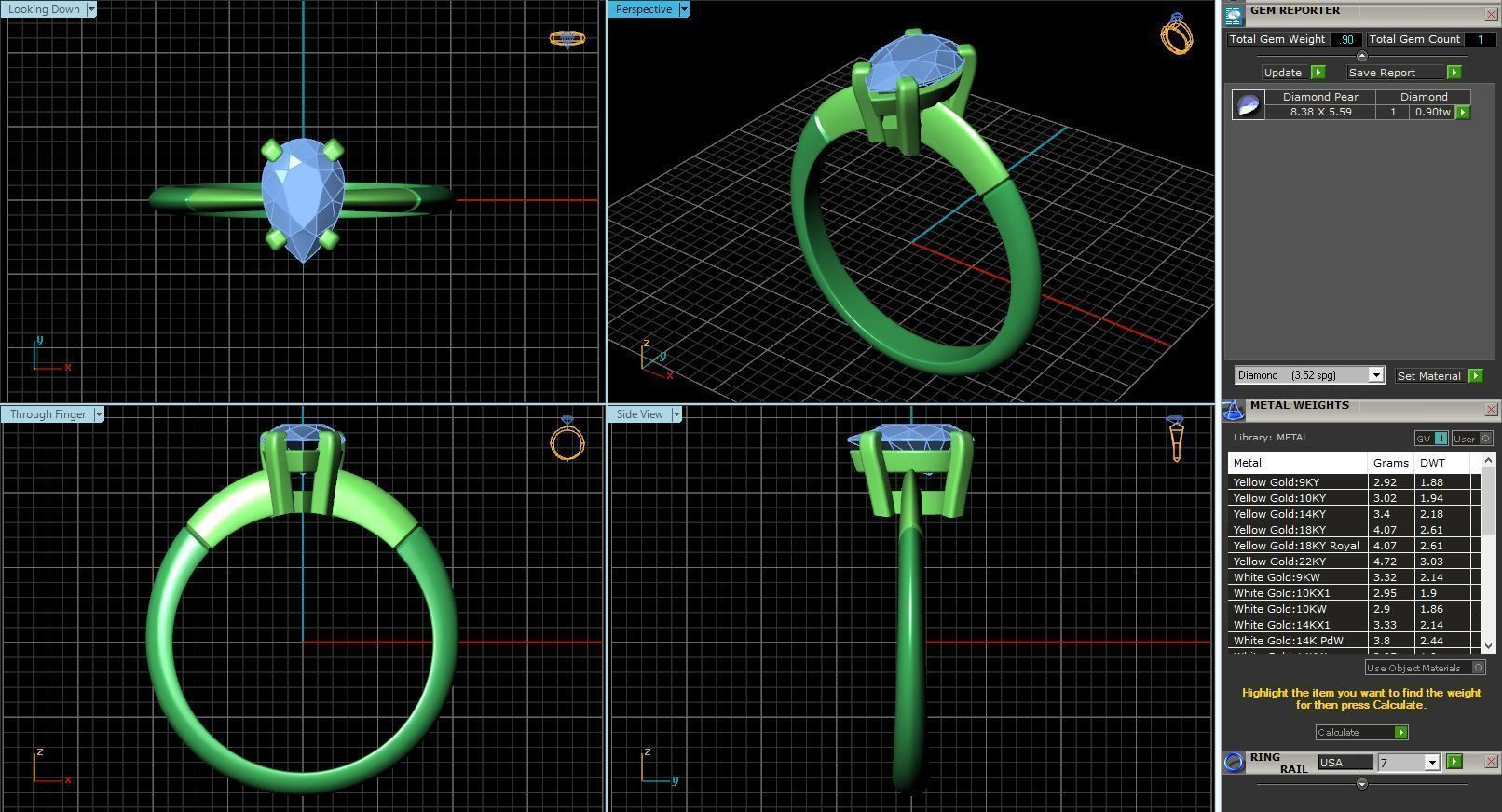Click the Perspective viewport label
This screenshot has width=1502, height=812.
click(644, 9)
